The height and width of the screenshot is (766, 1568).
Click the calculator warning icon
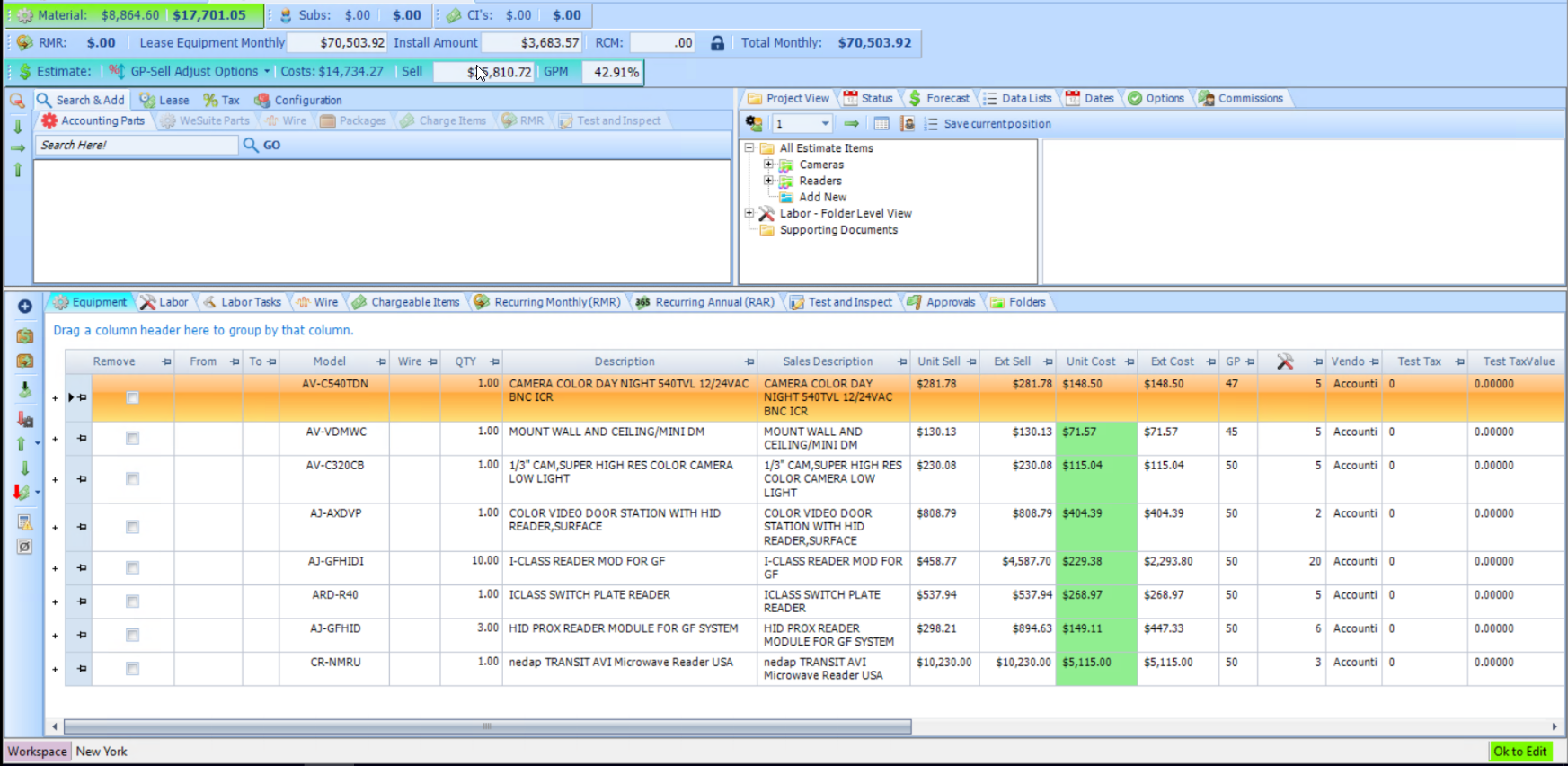tap(25, 522)
